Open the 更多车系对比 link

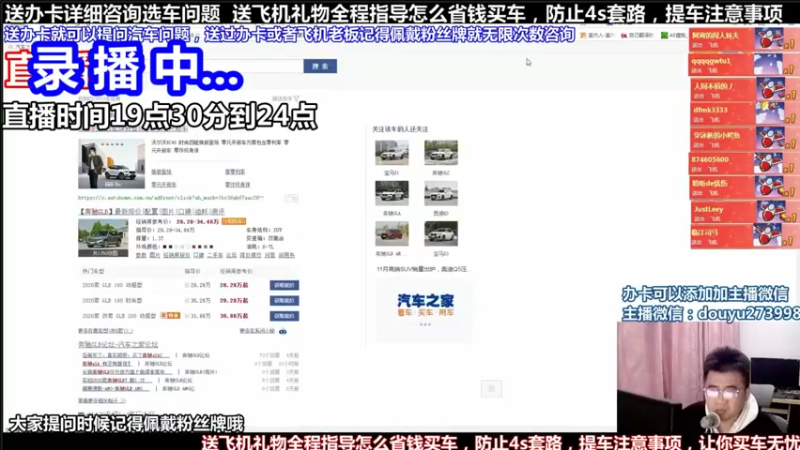[257, 331]
